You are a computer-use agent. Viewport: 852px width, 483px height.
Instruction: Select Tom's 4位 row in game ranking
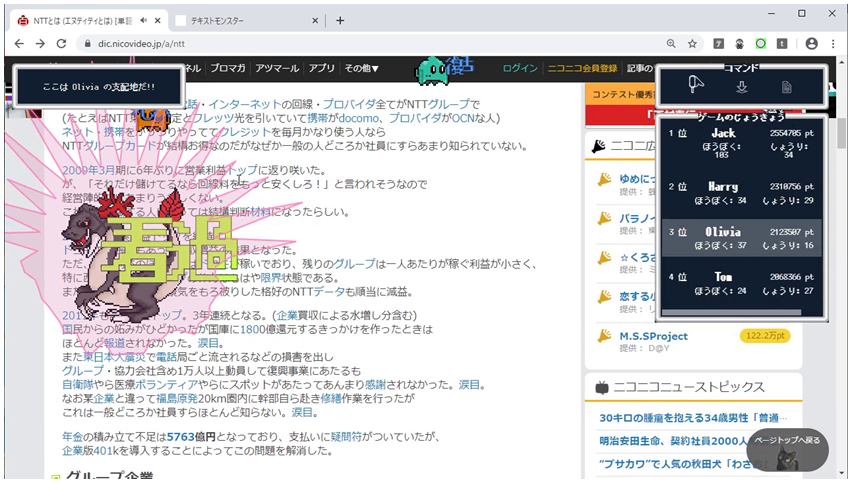coord(741,283)
